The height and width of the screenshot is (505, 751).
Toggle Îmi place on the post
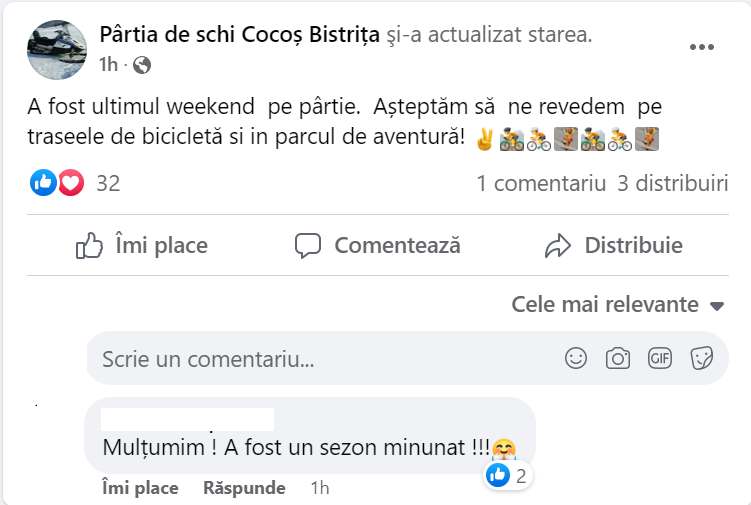point(142,245)
